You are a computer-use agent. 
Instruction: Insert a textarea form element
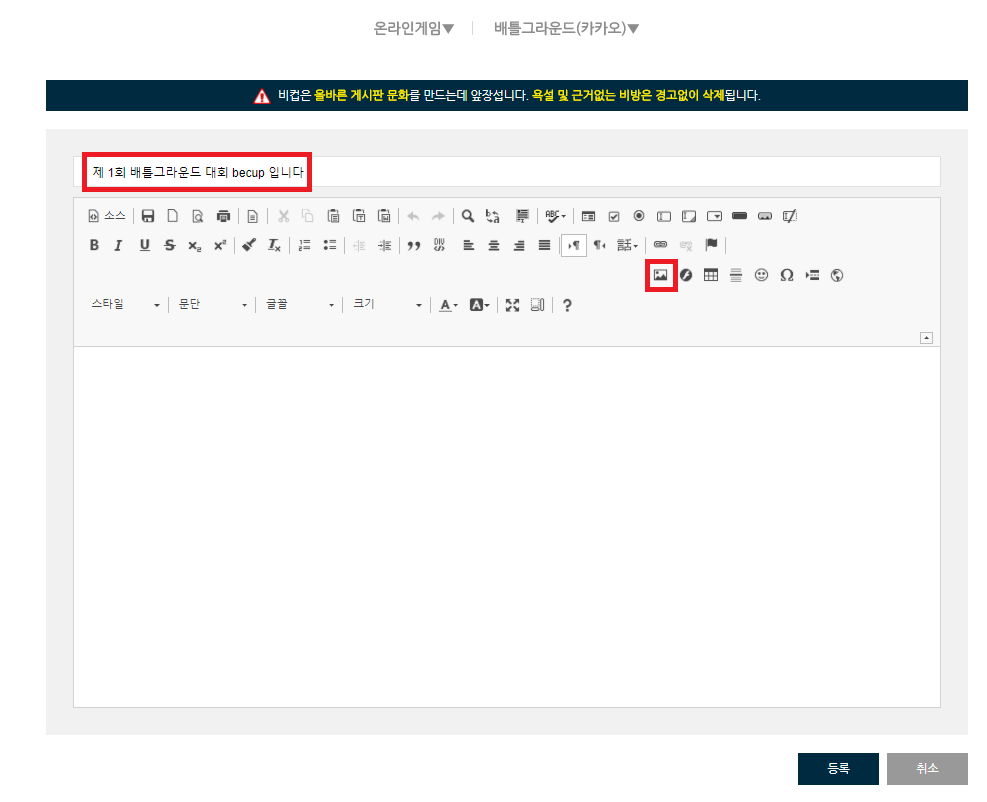(x=689, y=216)
